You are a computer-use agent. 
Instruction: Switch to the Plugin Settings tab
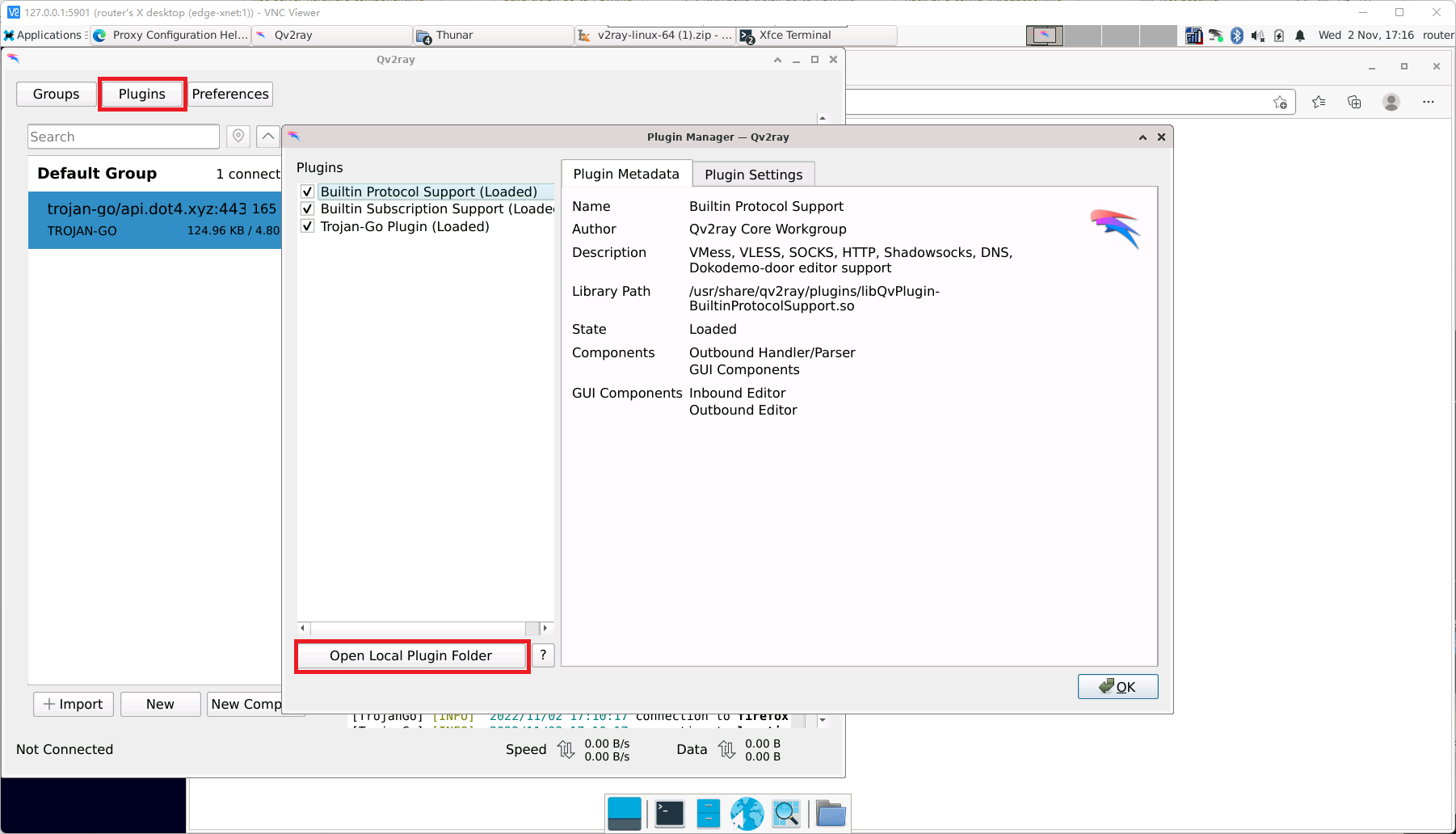[x=754, y=175]
